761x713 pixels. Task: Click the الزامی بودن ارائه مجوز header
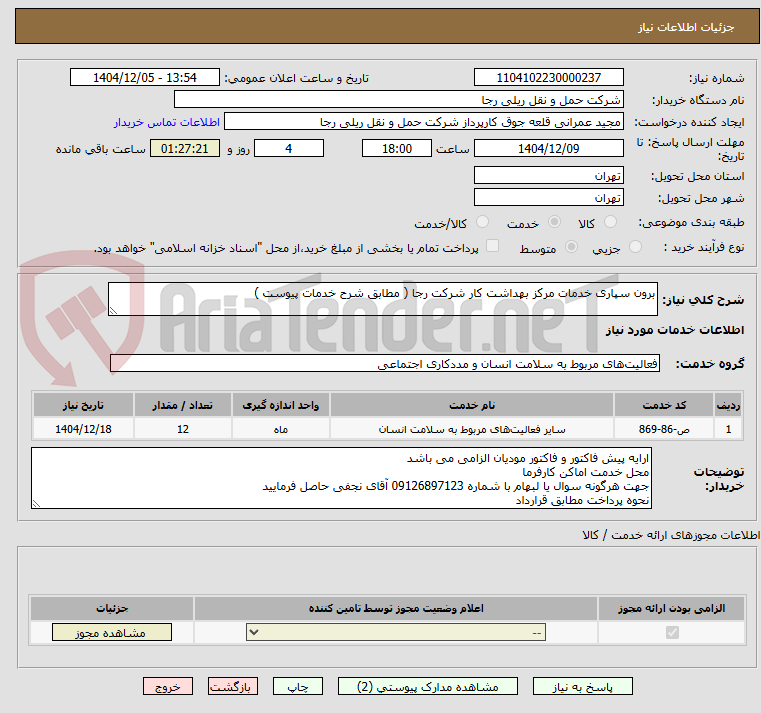(x=671, y=608)
